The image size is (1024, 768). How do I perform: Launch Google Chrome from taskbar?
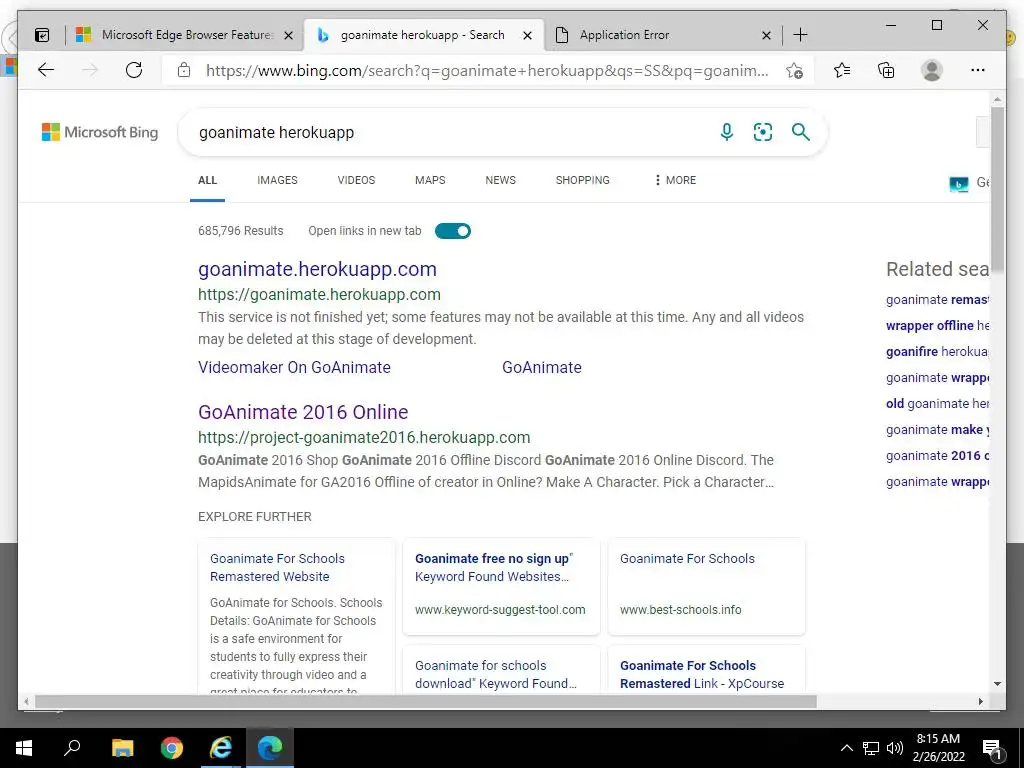172,748
